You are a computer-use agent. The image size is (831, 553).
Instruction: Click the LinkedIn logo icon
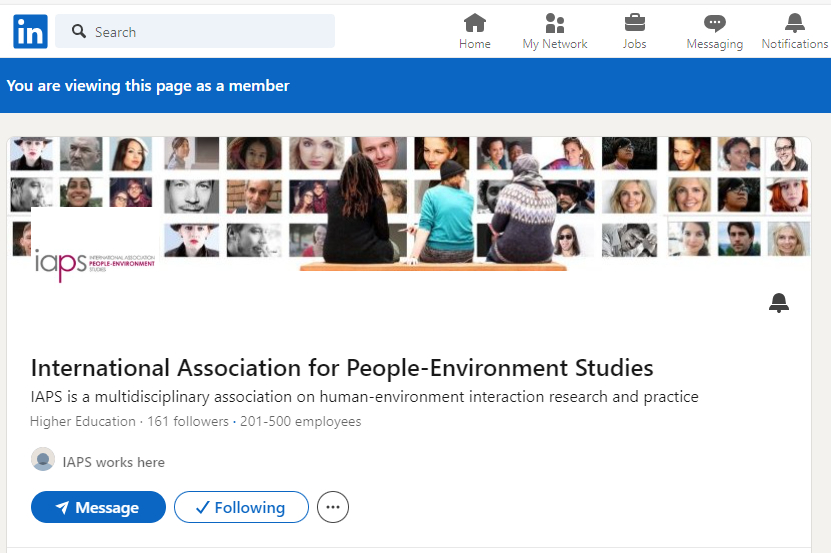pos(30,32)
